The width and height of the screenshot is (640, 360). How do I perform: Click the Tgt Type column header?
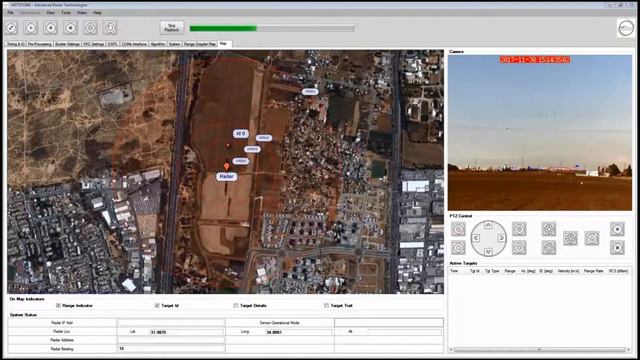492,271
